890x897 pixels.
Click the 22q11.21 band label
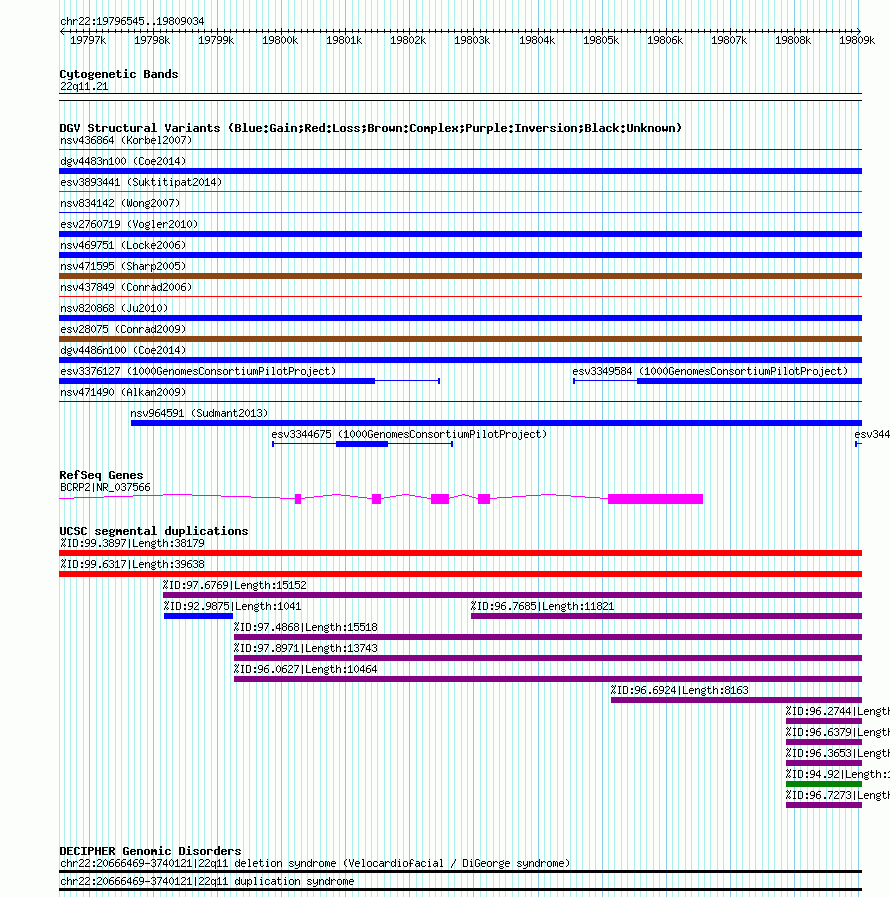click(x=84, y=86)
